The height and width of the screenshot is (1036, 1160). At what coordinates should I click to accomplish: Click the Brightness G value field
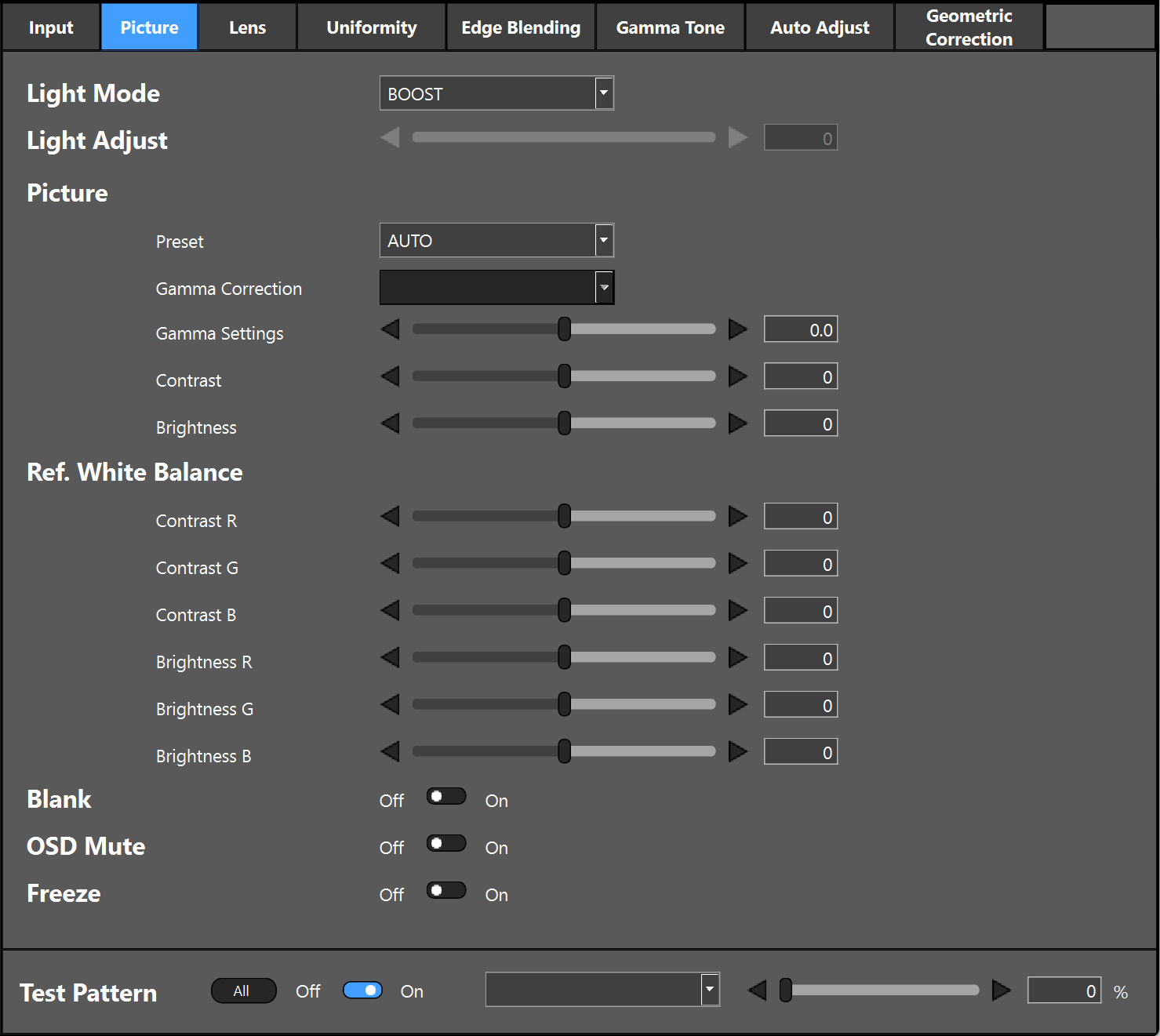pyautogui.click(x=801, y=705)
